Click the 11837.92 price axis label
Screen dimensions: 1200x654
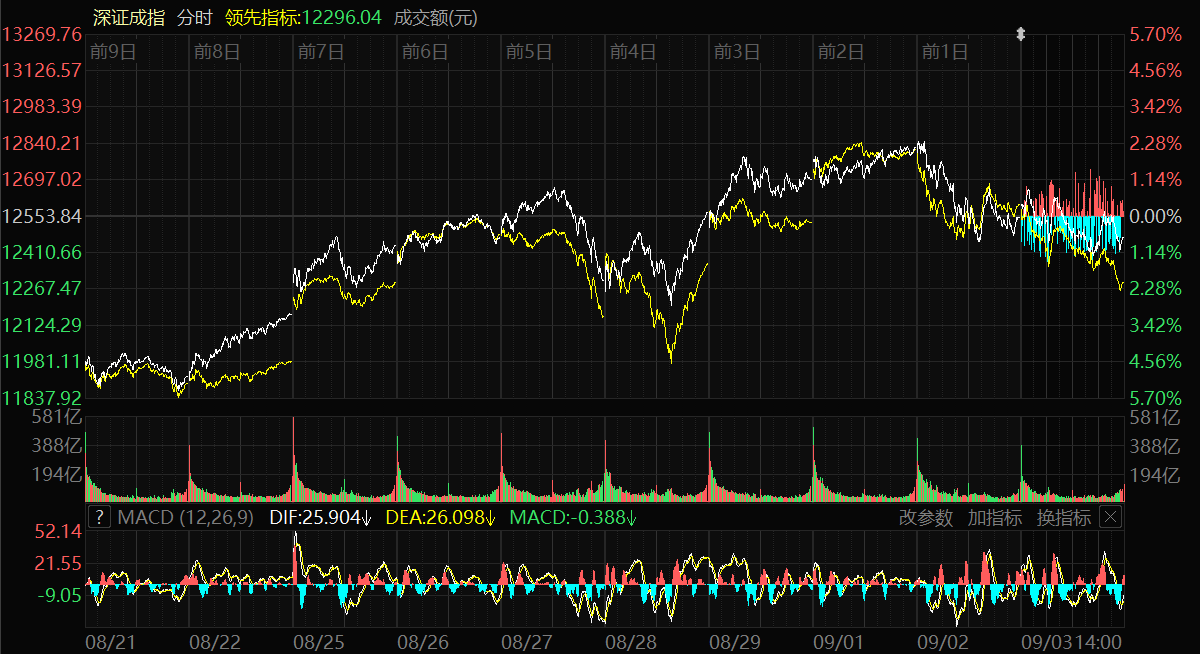(42, 398)
